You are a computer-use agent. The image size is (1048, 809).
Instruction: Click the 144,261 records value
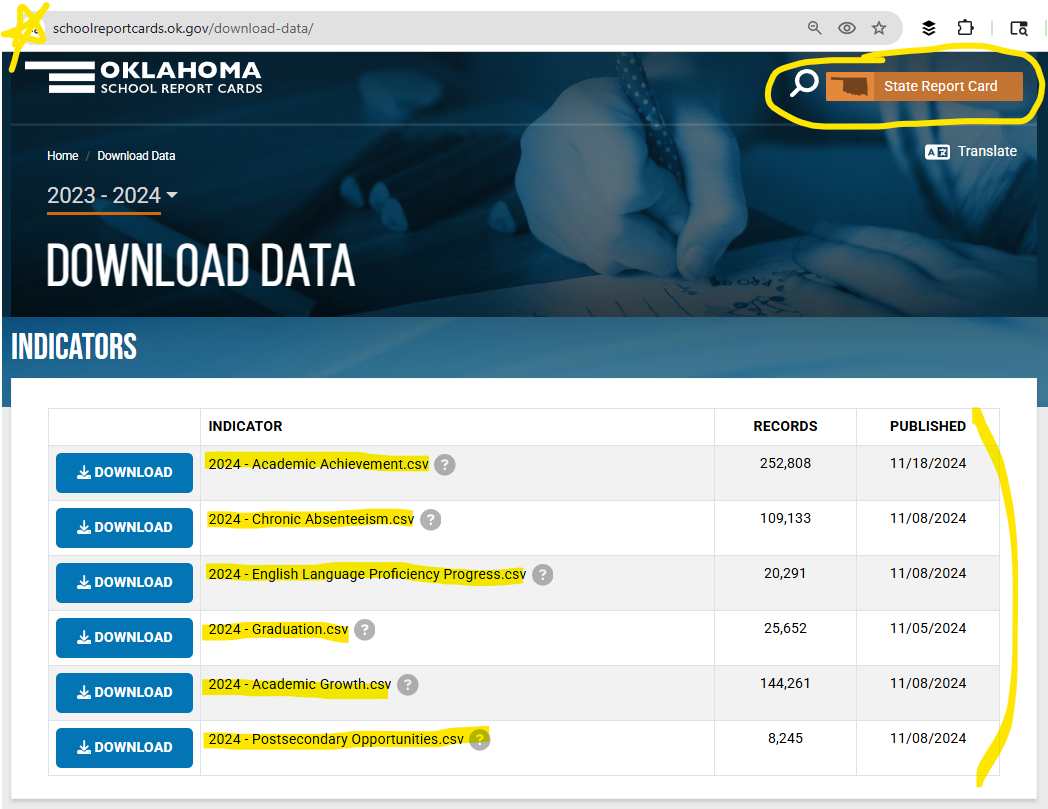[785, 683]
